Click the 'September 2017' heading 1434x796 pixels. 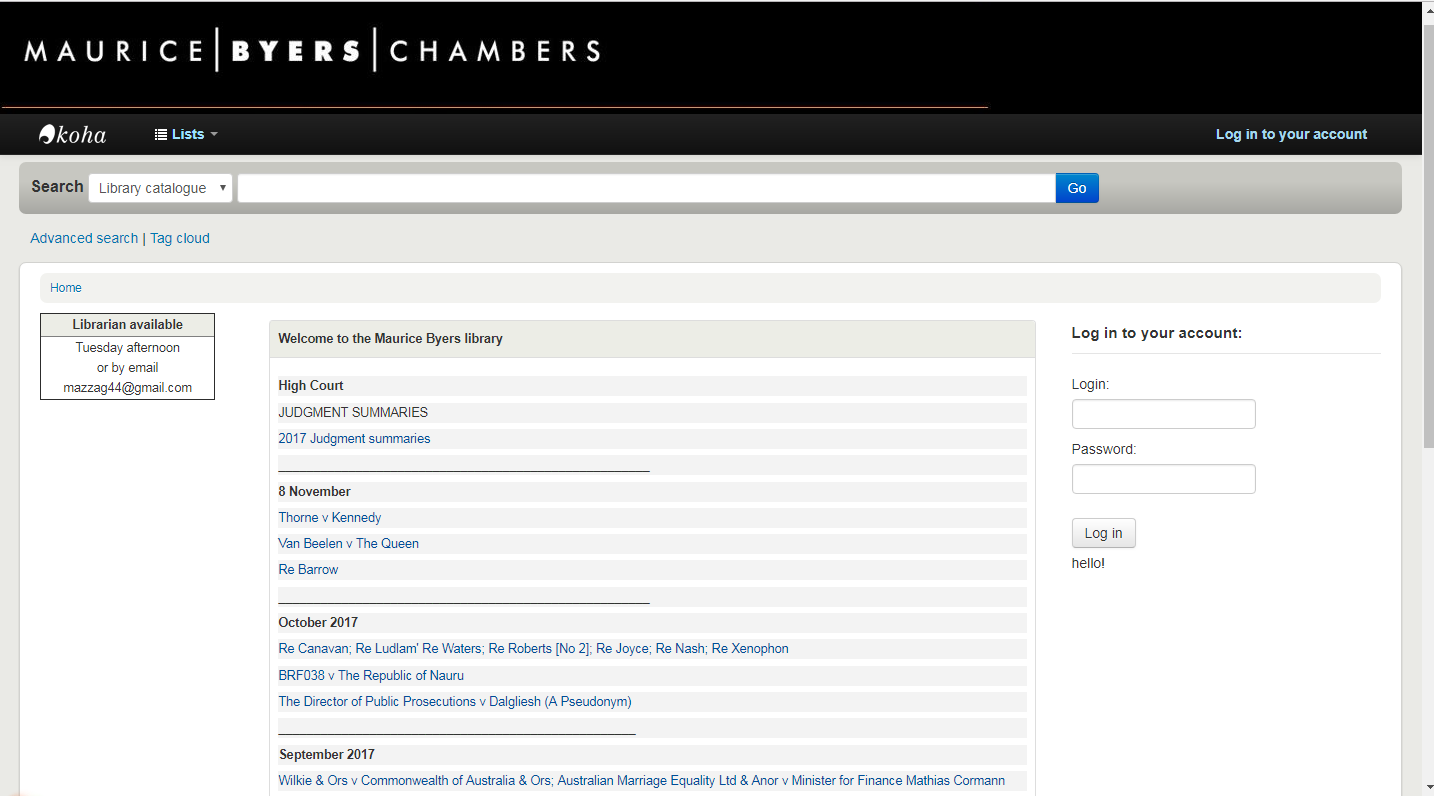(326, 754)
